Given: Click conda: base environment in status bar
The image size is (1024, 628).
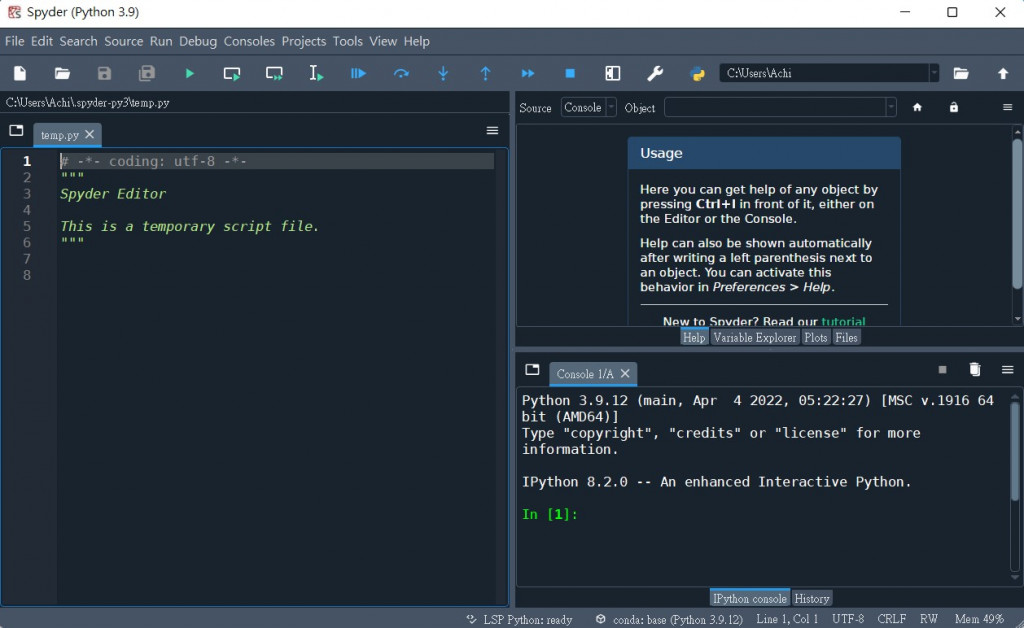Looking at the screenshot, I should tap(675, 620).
